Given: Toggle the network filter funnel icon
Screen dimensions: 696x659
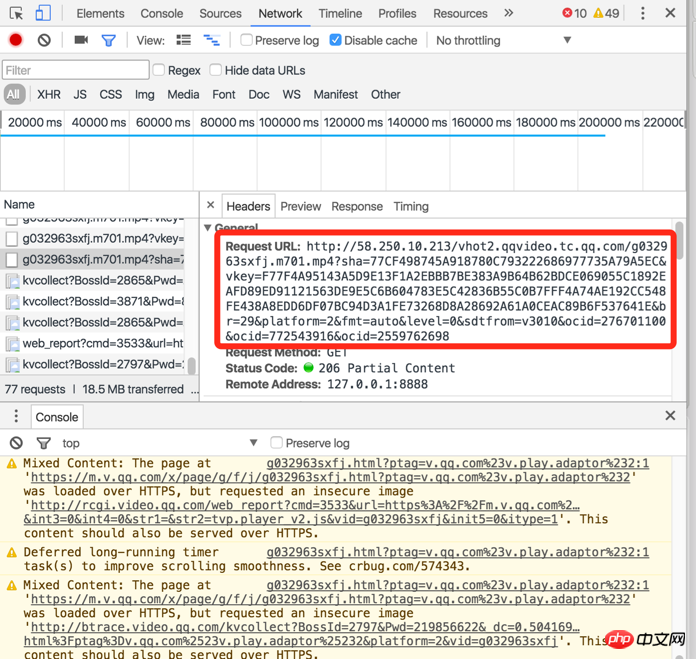Looking at the screenshot, I should tap(108, 41).
